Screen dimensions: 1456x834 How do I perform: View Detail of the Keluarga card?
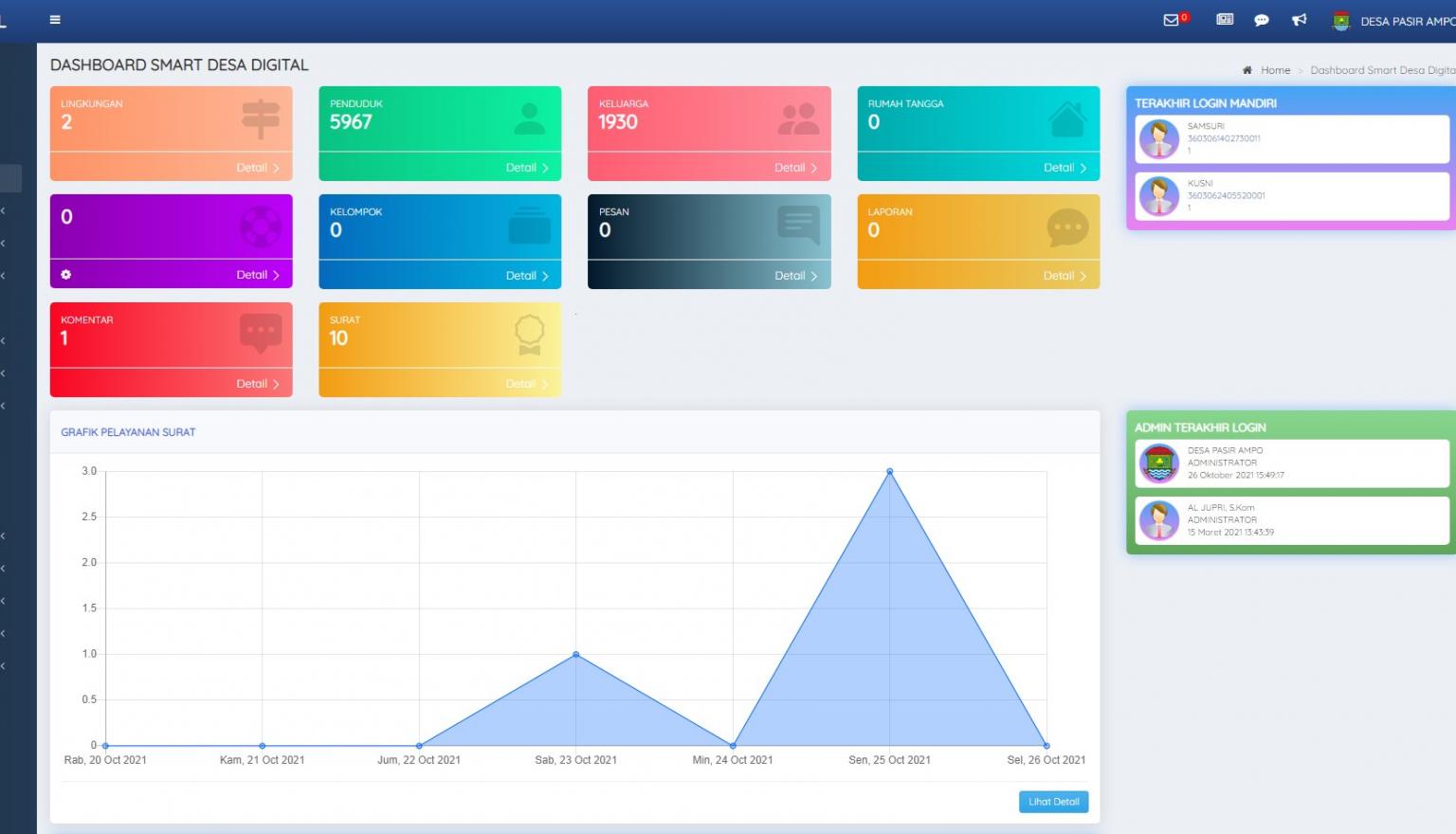click(x=795, y=168)
